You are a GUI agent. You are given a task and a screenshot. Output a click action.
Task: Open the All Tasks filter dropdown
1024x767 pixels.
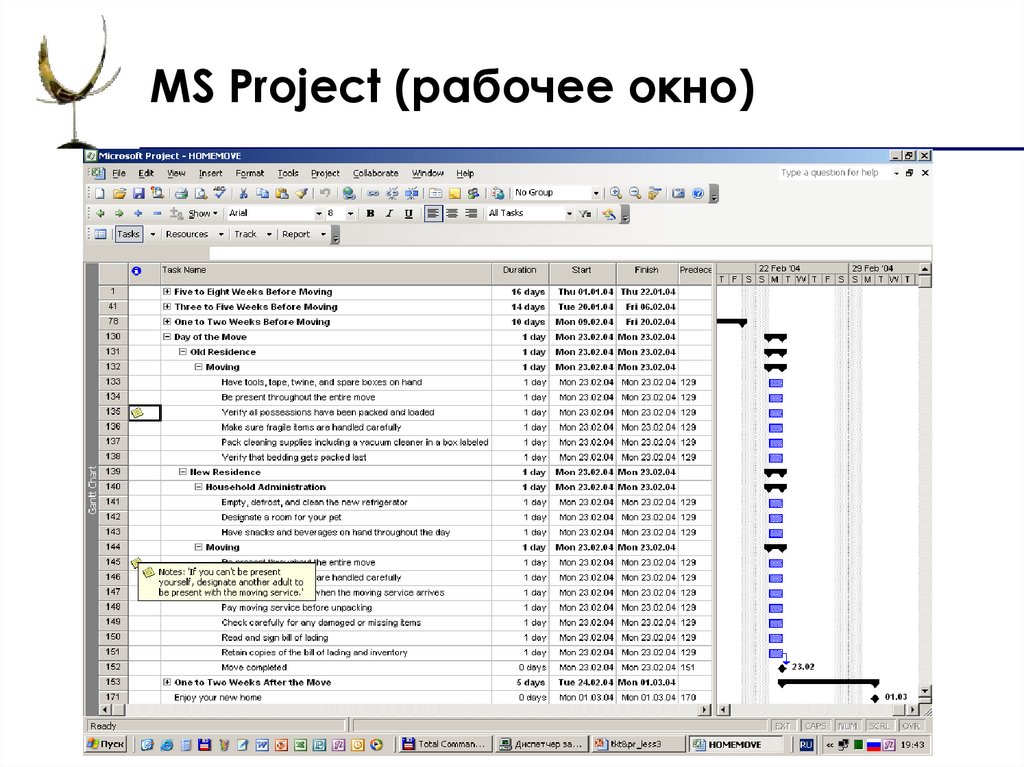point(569,214)
